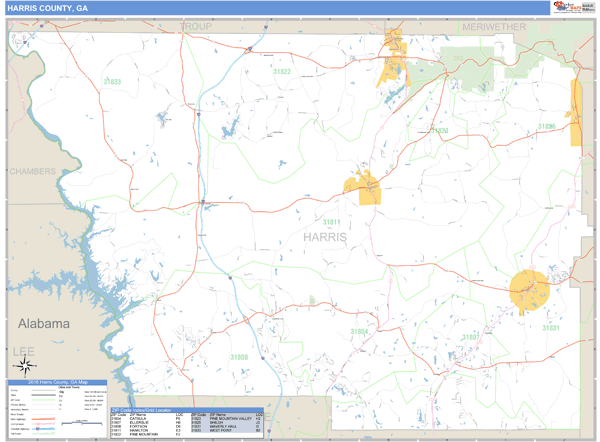This screenshot has width=600, height=442.
Task: Select the 'PINE MOUNTAIN VALLEY' row in the ZIP index
Action: point(227,419)
